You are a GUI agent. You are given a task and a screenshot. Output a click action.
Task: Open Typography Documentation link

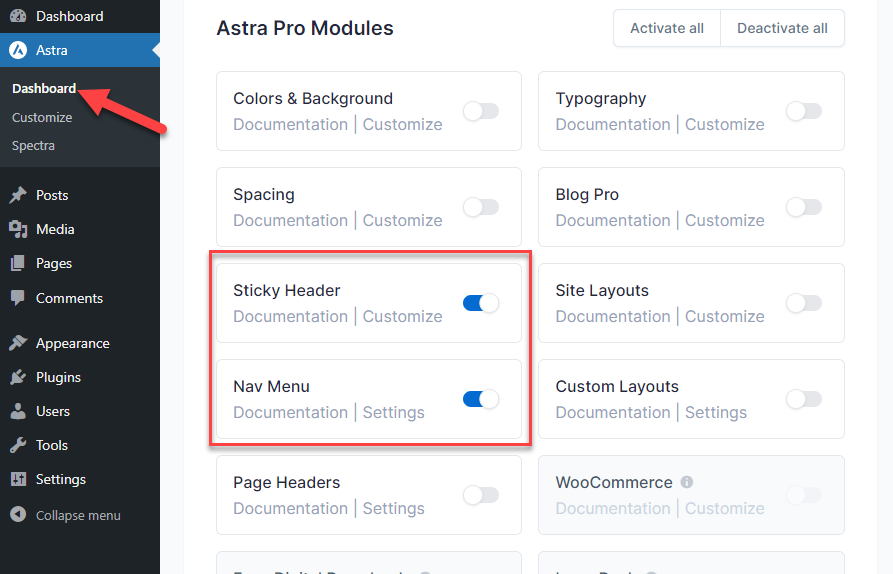click(x=613, y=124)
